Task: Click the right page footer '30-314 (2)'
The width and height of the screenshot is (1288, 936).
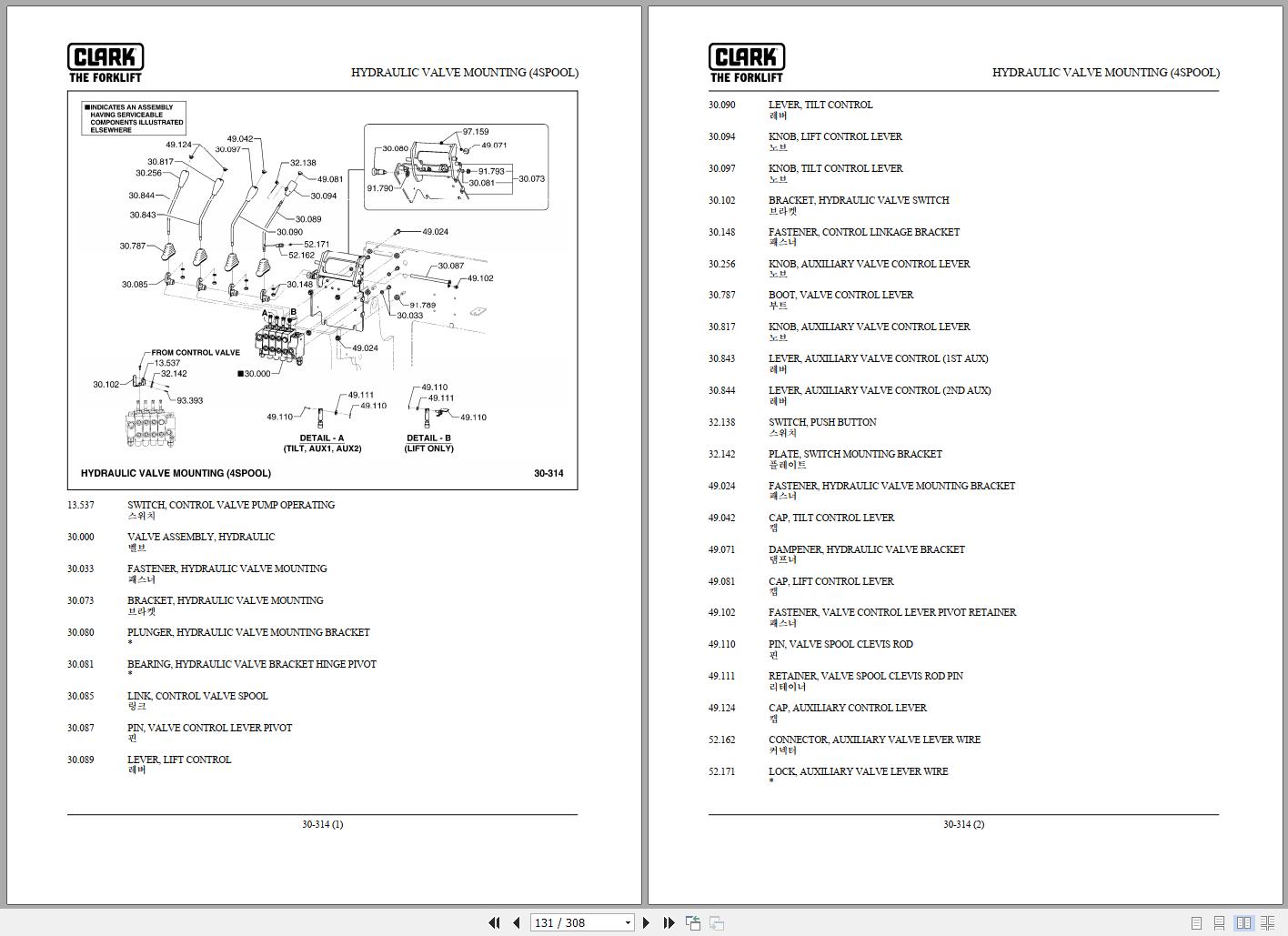Action: pos(963,824)
